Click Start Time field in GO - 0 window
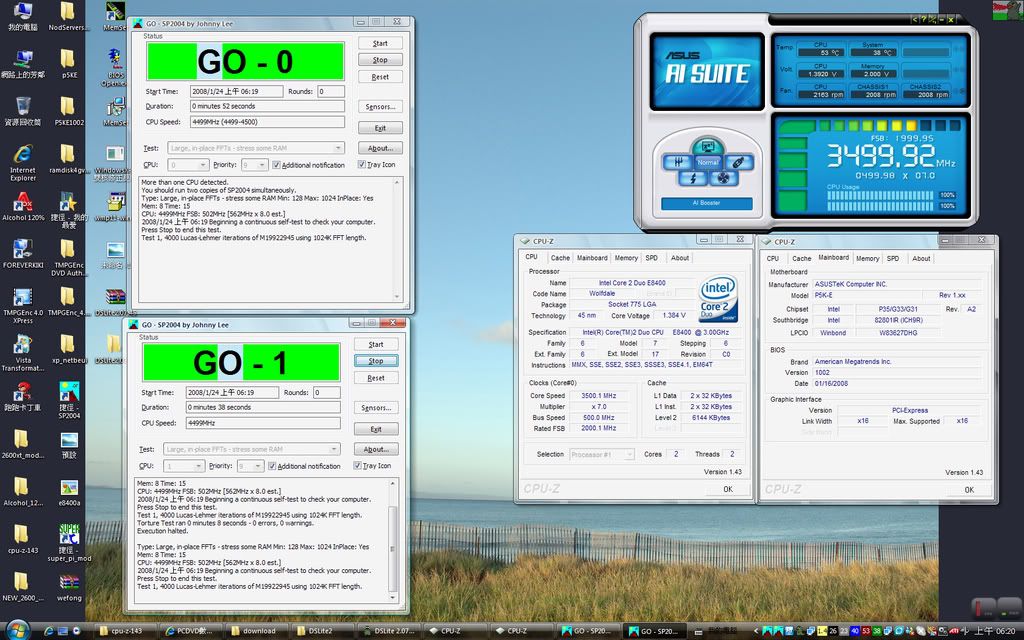 coord(236,91)
